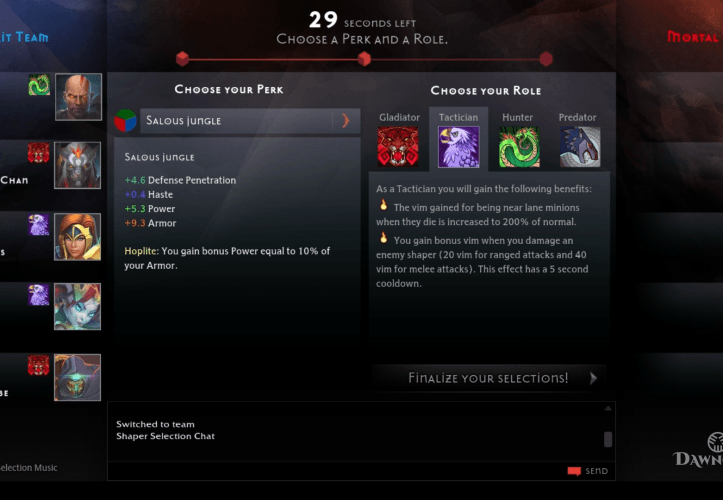Image resolution: width=723 pixels, height=500 pixels.
Task: Click the chat text input field
Action: click(x=337, y=471)
